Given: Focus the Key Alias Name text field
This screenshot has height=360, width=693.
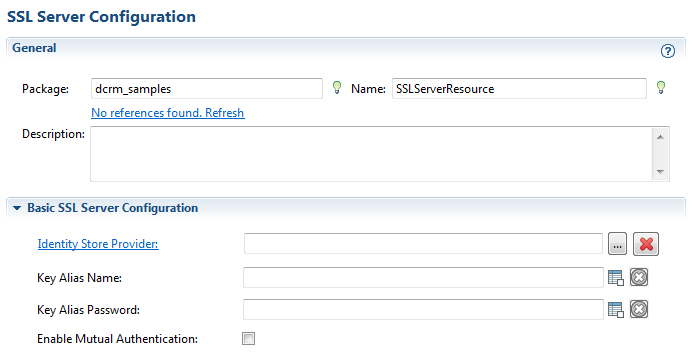Looking at the screenshot, I should 423,277.
